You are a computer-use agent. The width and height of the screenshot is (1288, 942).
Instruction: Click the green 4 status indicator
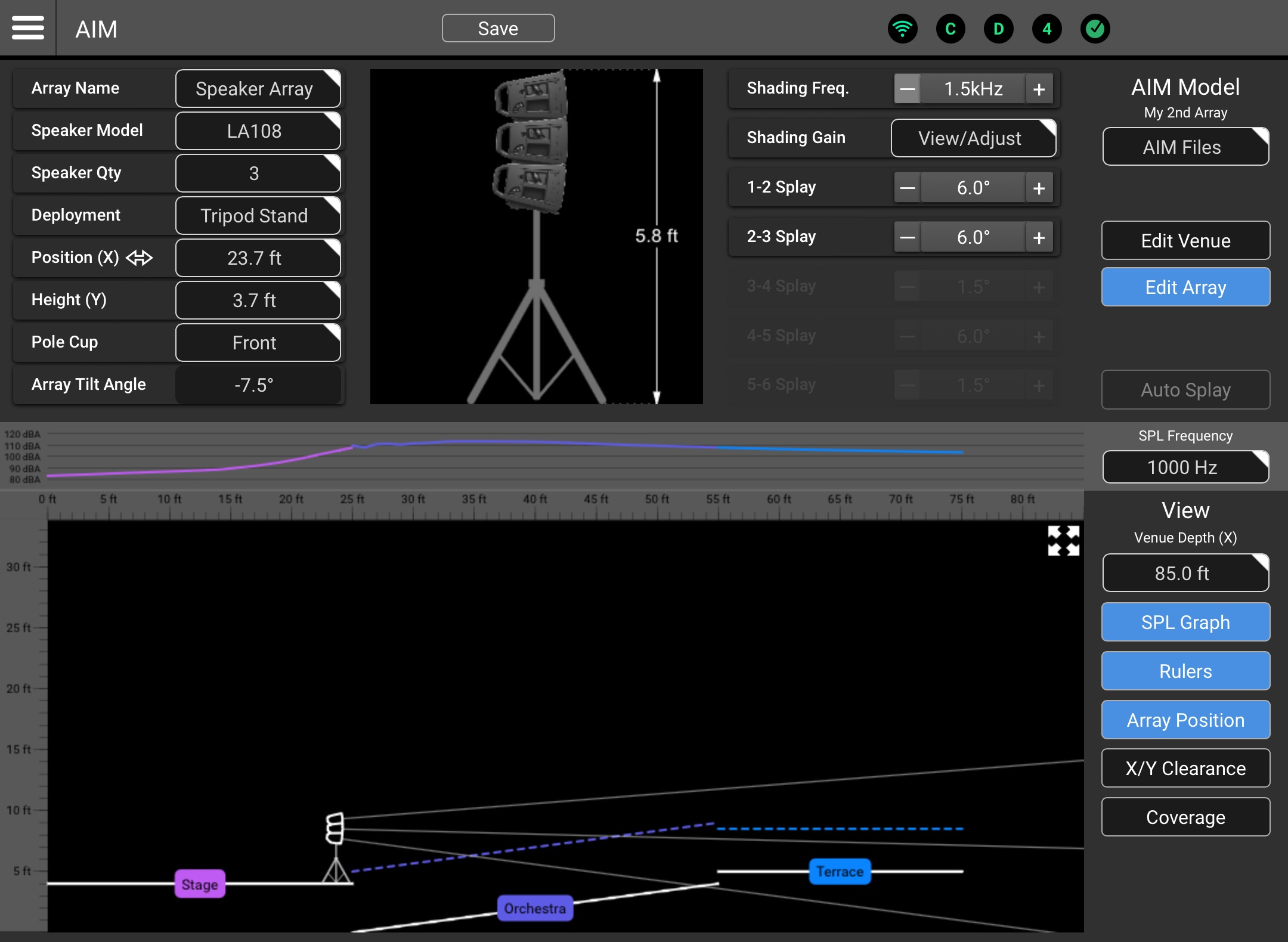[x=1046, y=29]
